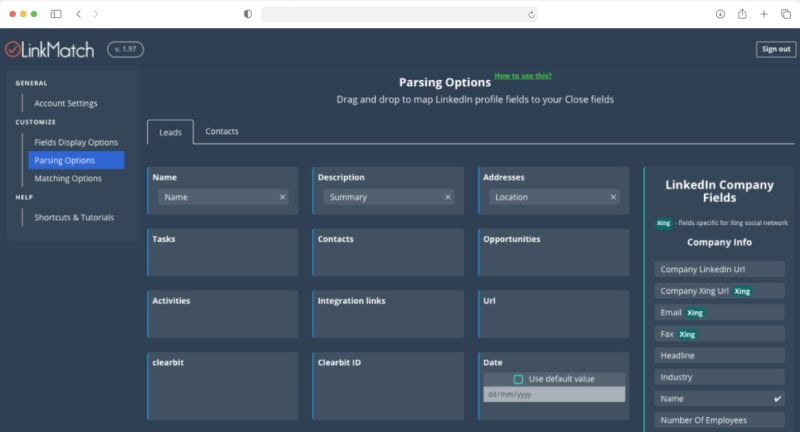
Task: Open a new tab with plus icon
Action: coord(764,14)
